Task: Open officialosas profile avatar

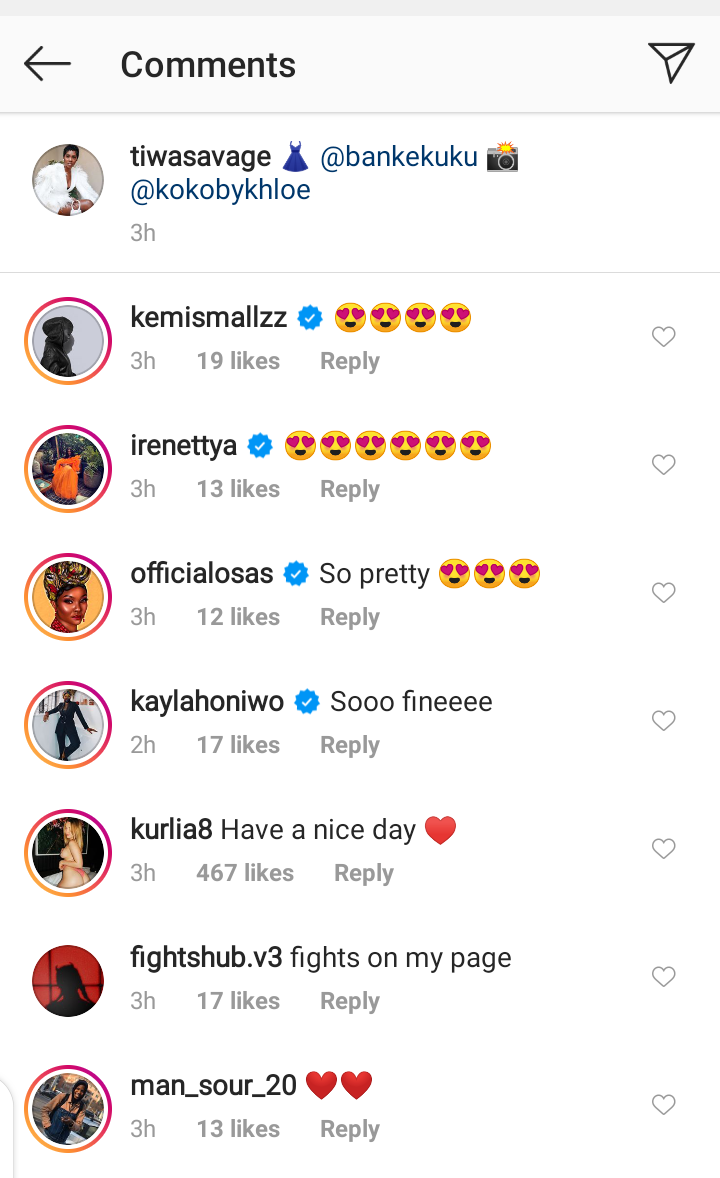Action: (68, 596)
